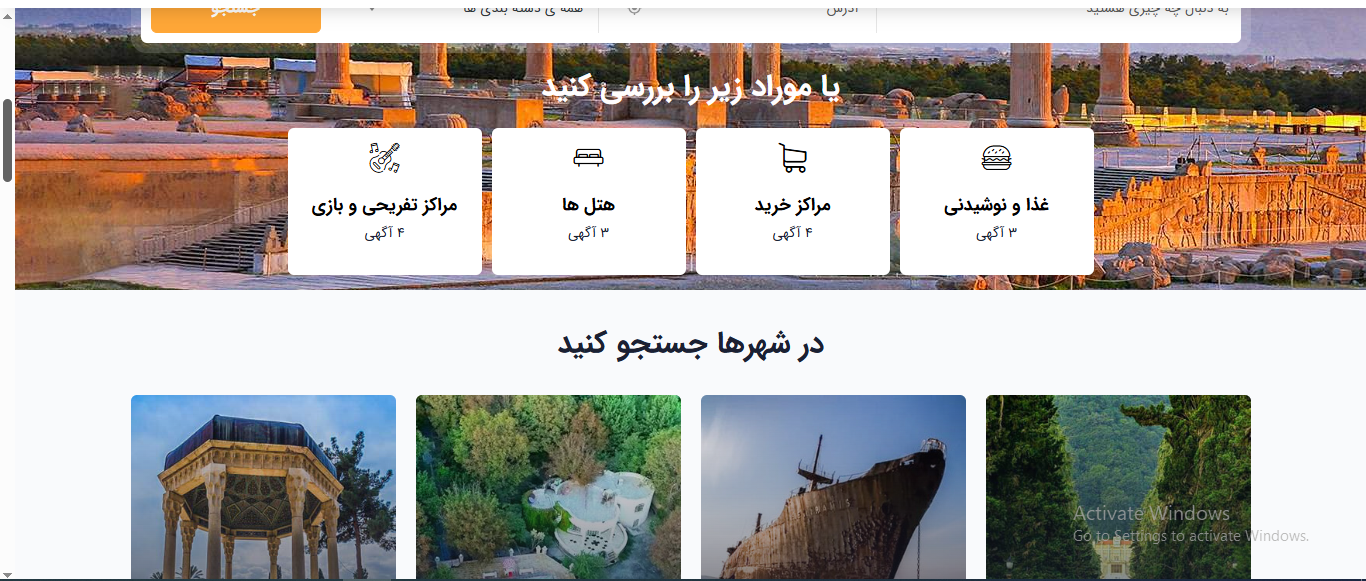Choose the cypress trees garden city image
Screen dimensions: 1366x581
tap(1118, 487)
